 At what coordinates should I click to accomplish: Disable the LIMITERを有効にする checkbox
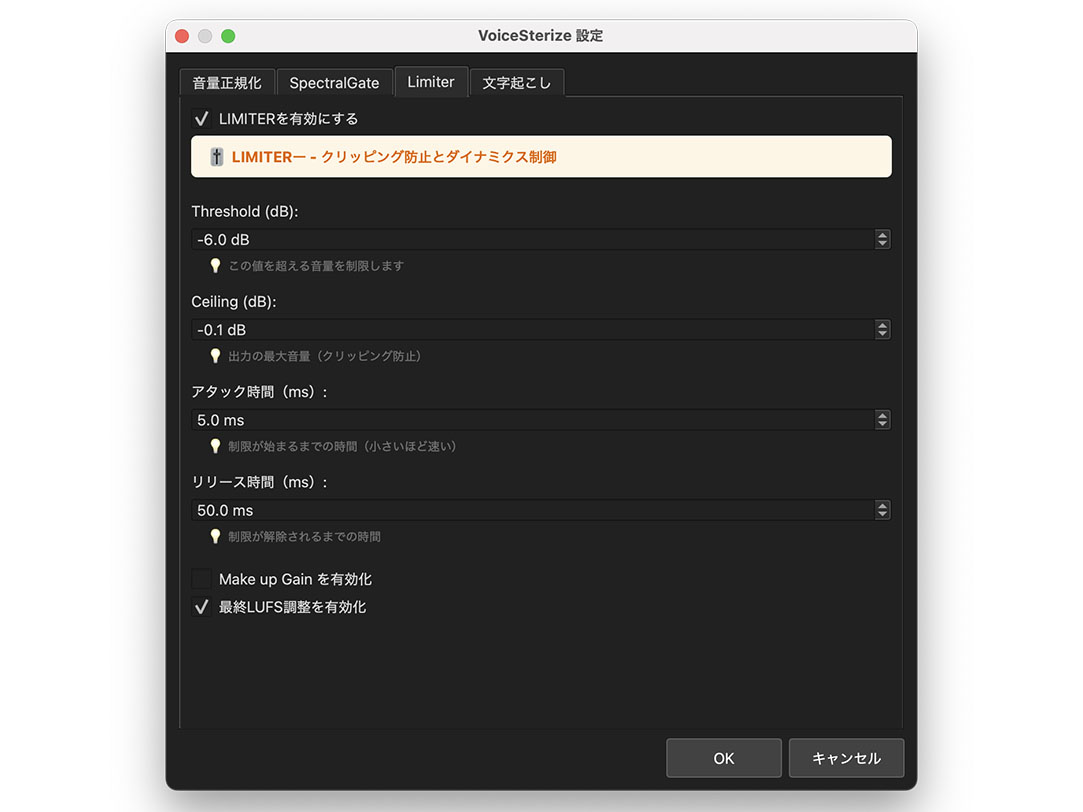tap(201, 118)
